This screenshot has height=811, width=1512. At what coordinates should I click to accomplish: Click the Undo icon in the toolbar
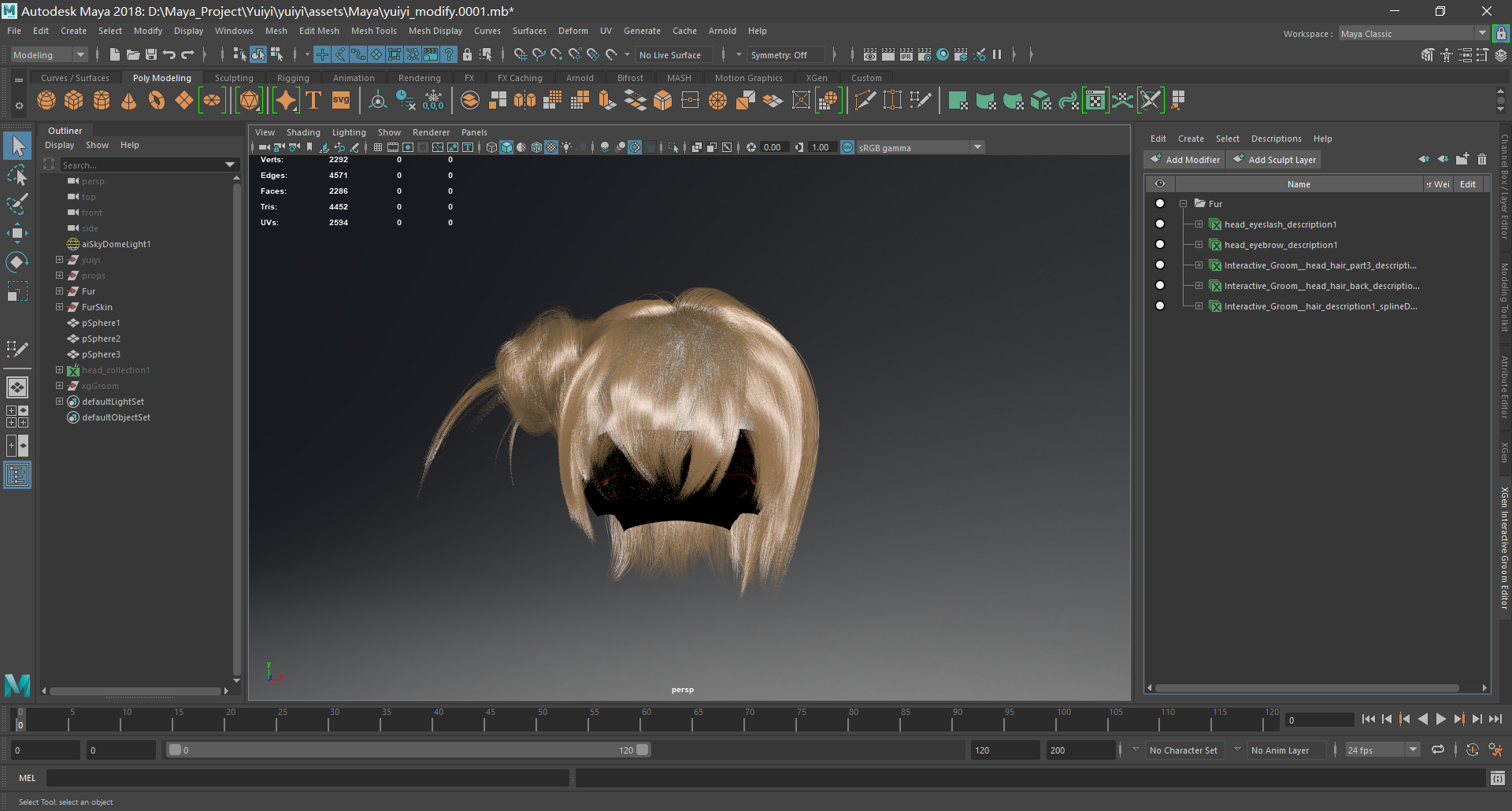pyautogui.click(x=169, y=54)
